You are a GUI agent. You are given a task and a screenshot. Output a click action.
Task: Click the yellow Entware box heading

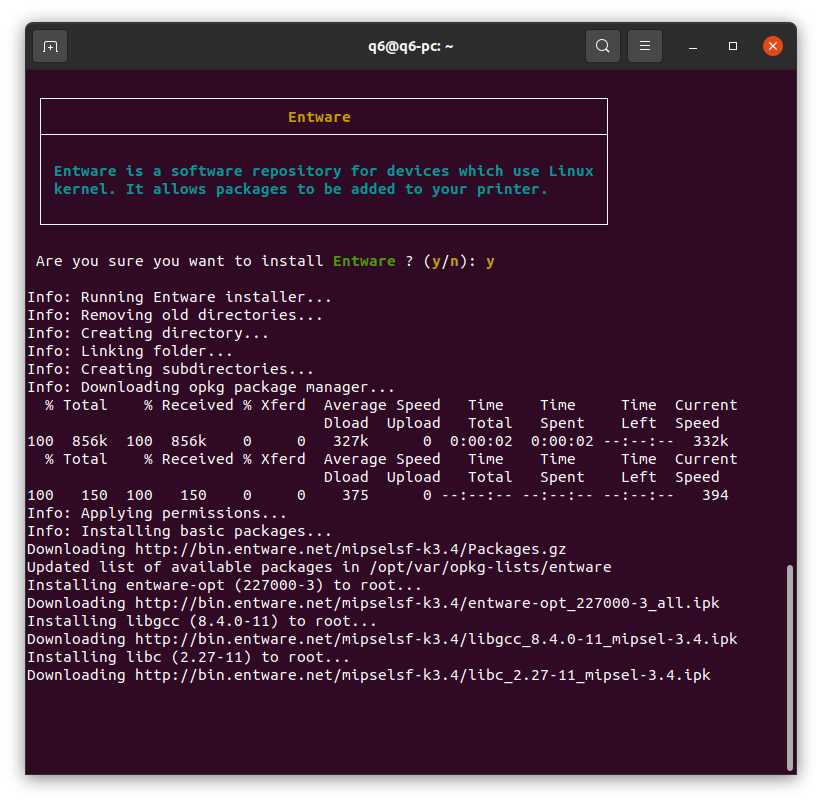click(319, 117)
